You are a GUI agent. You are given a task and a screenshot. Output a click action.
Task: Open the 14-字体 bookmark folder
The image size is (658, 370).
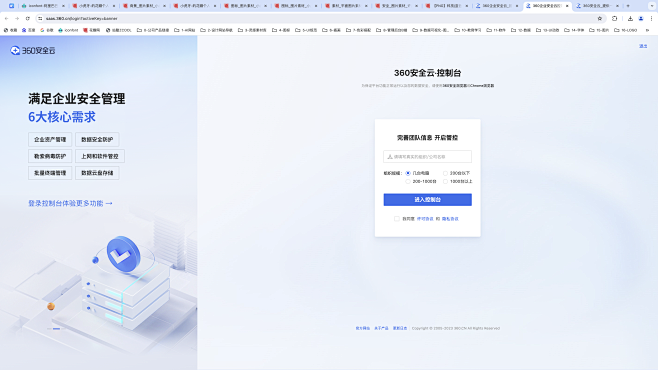(x=574, y=30)
